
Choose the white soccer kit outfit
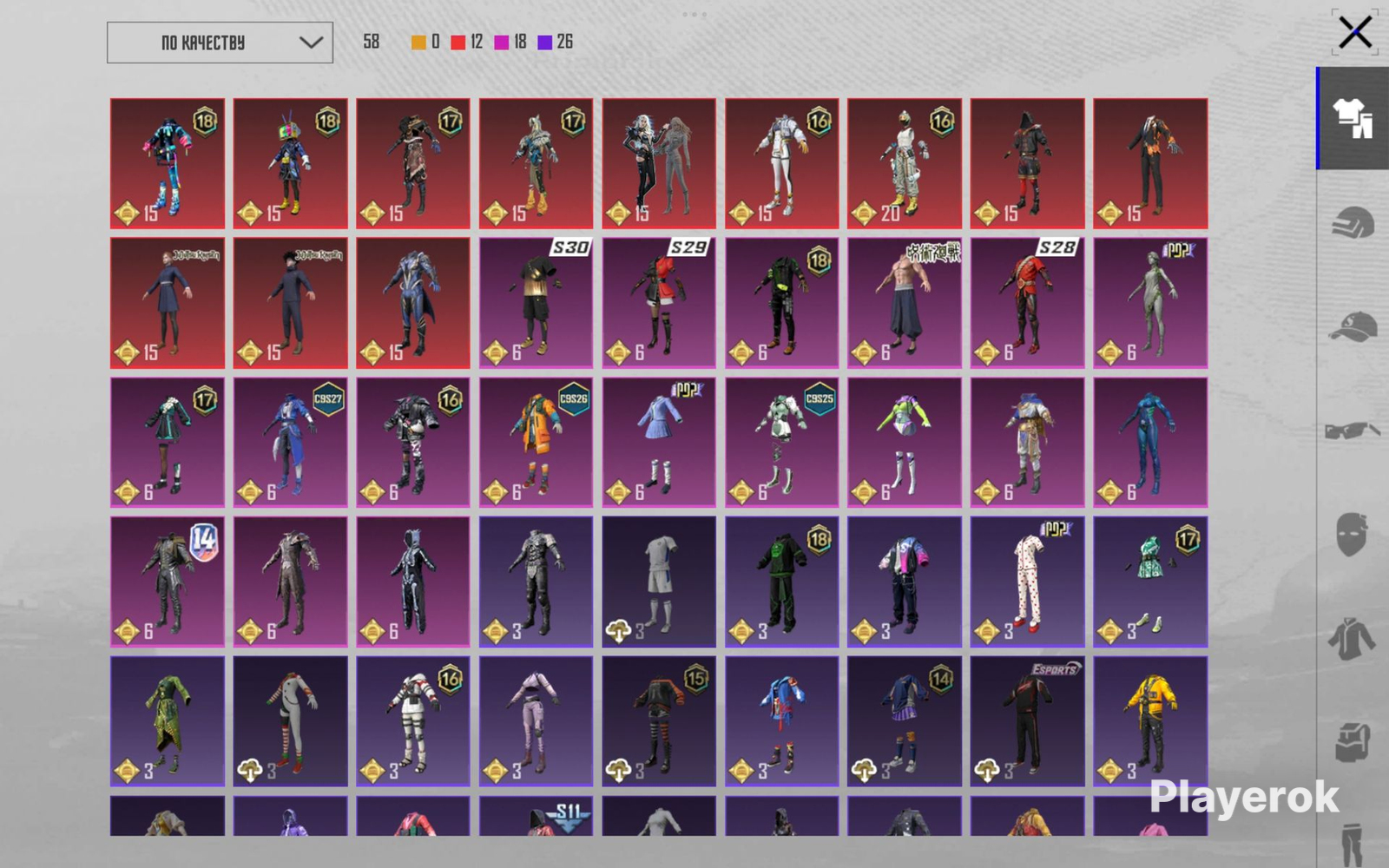pyautogui.click(x=659, y=582)
